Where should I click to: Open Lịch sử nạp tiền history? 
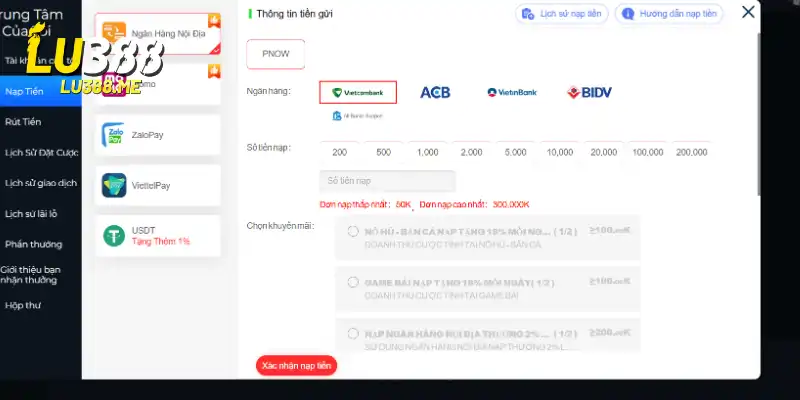(562, 14)
